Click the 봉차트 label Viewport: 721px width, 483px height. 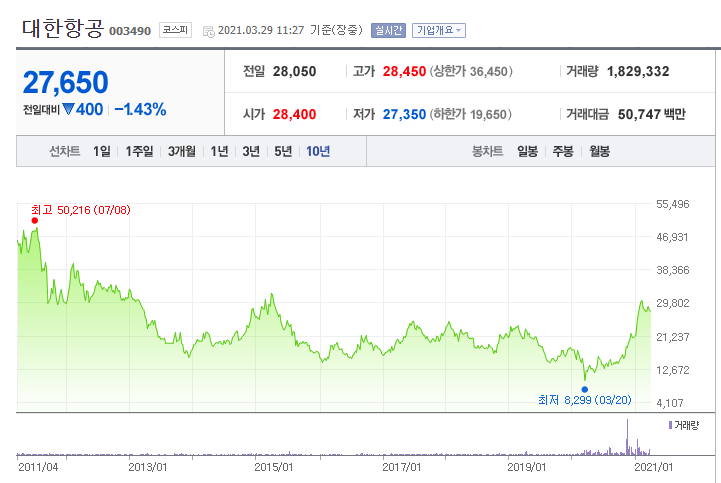[x=487, y=151]
